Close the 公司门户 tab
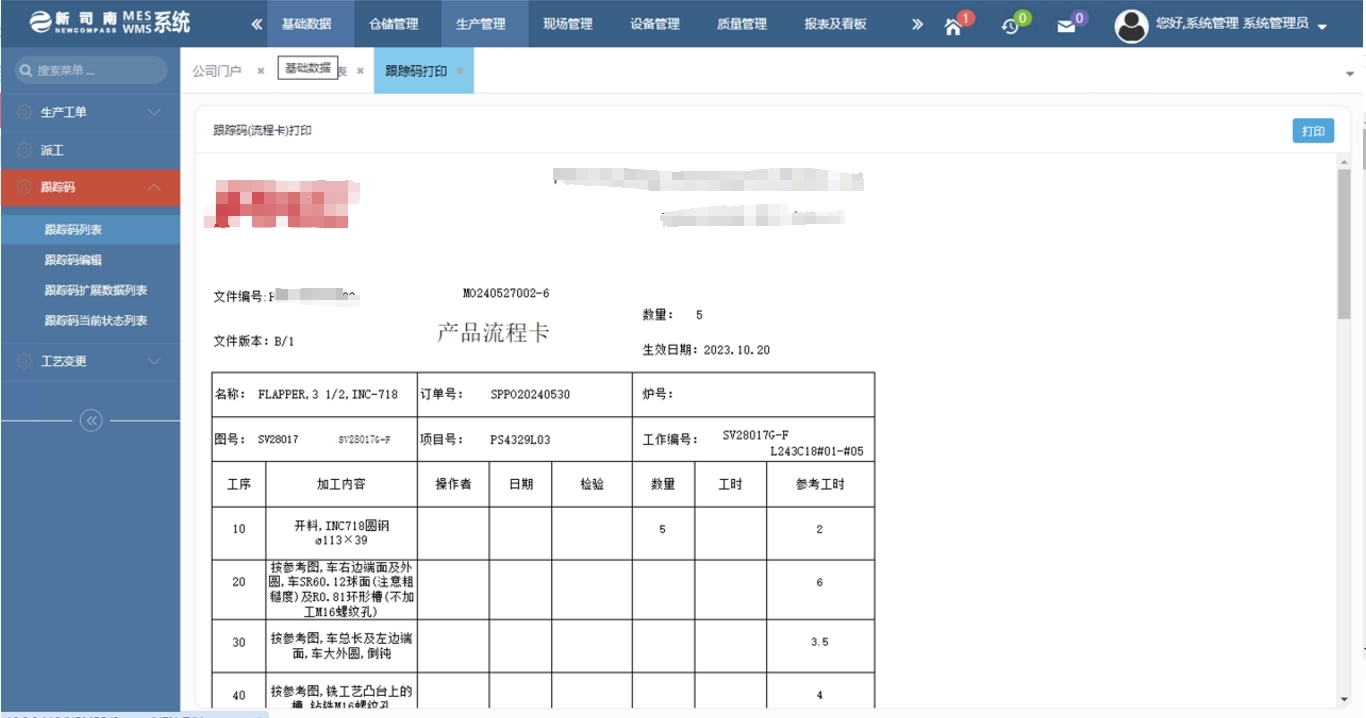 click(x=261, y=71)
